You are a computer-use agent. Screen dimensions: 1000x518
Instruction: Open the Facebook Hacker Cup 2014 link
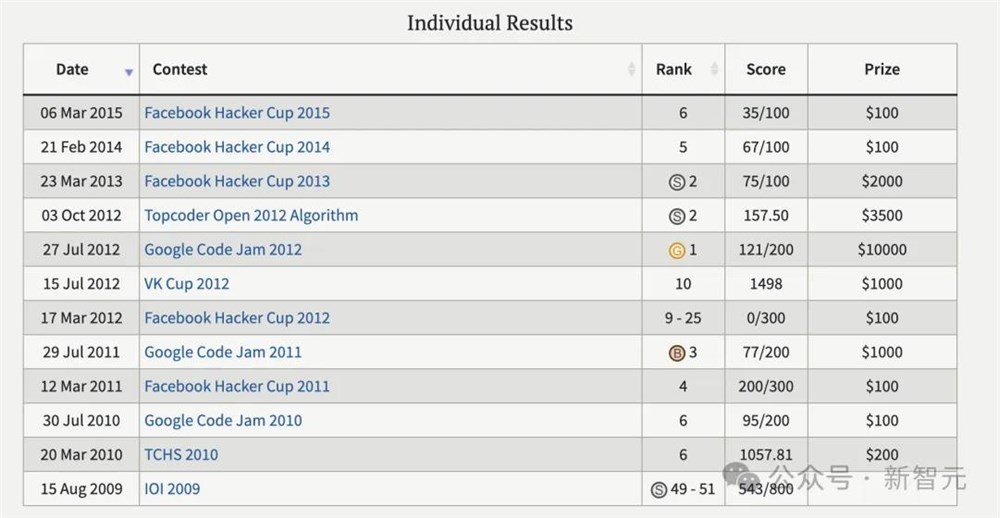237,147
